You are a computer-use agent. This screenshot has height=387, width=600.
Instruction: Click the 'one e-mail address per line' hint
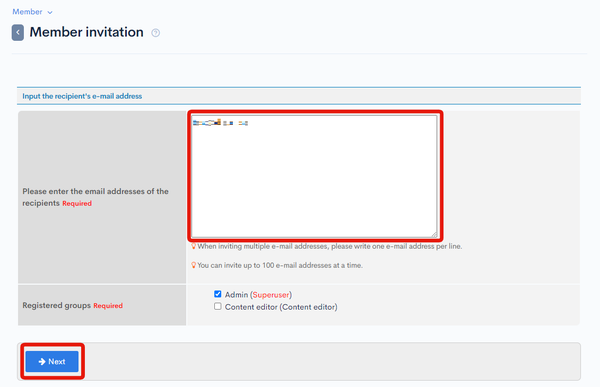[x=330, y=246]
